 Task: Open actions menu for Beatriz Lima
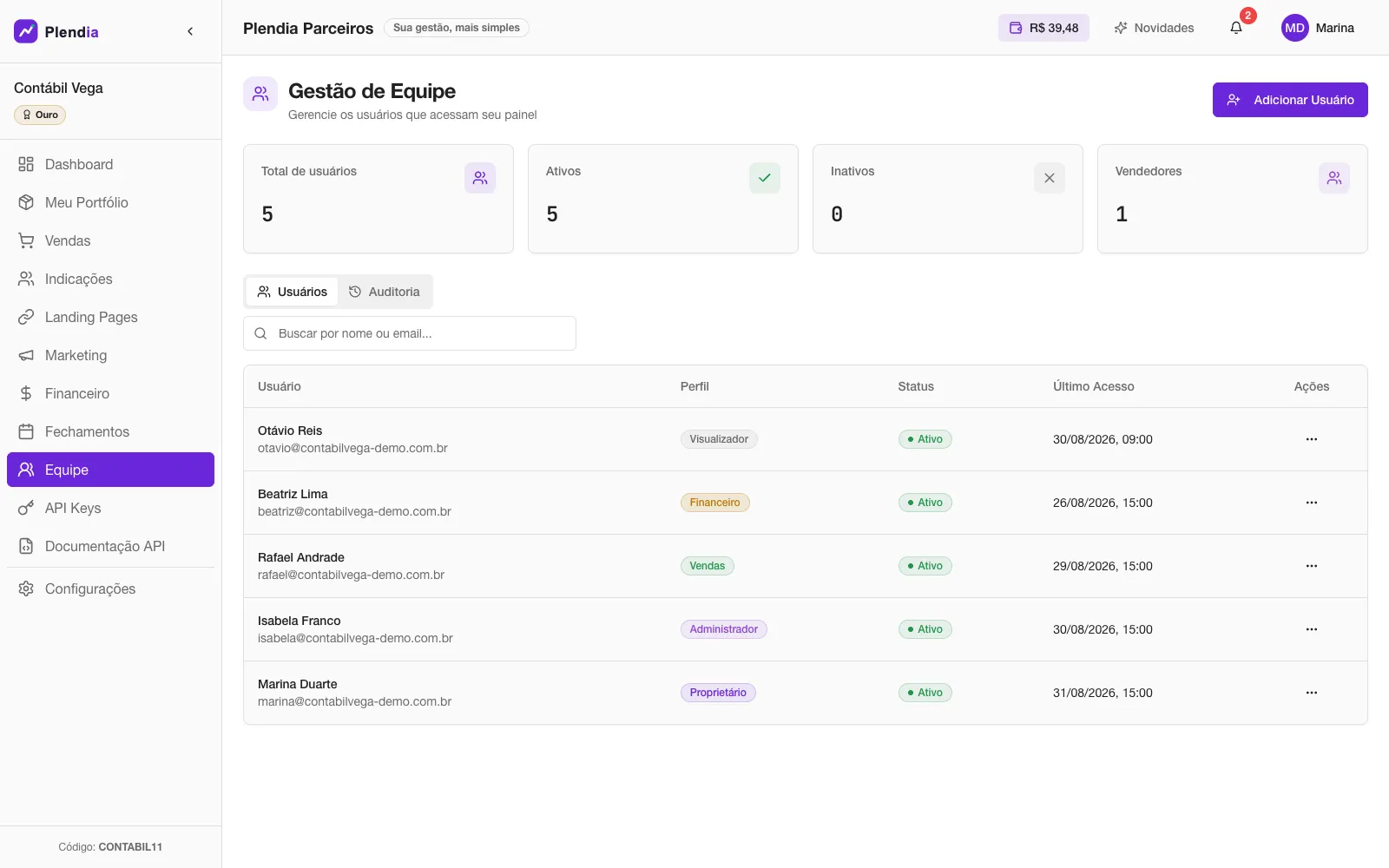click(x=1312, y=503)
